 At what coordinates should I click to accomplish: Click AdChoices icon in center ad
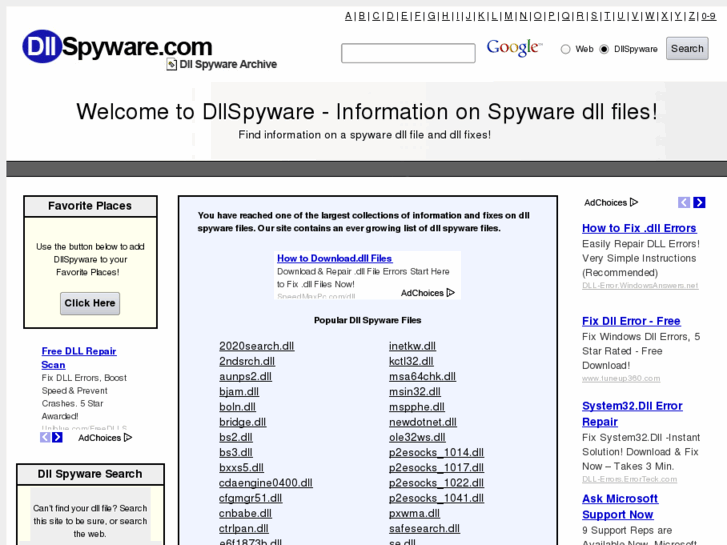pos(450,293)
